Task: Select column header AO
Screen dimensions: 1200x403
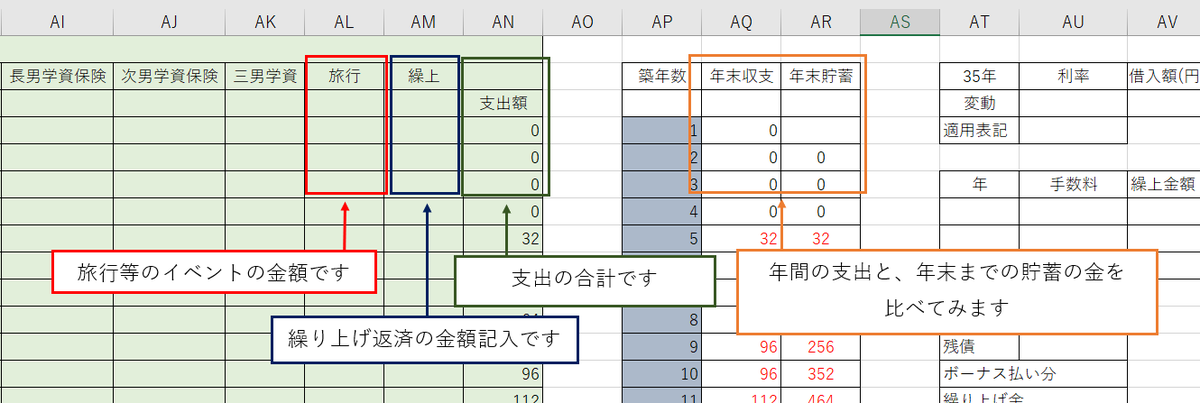Action: point(582,21)
